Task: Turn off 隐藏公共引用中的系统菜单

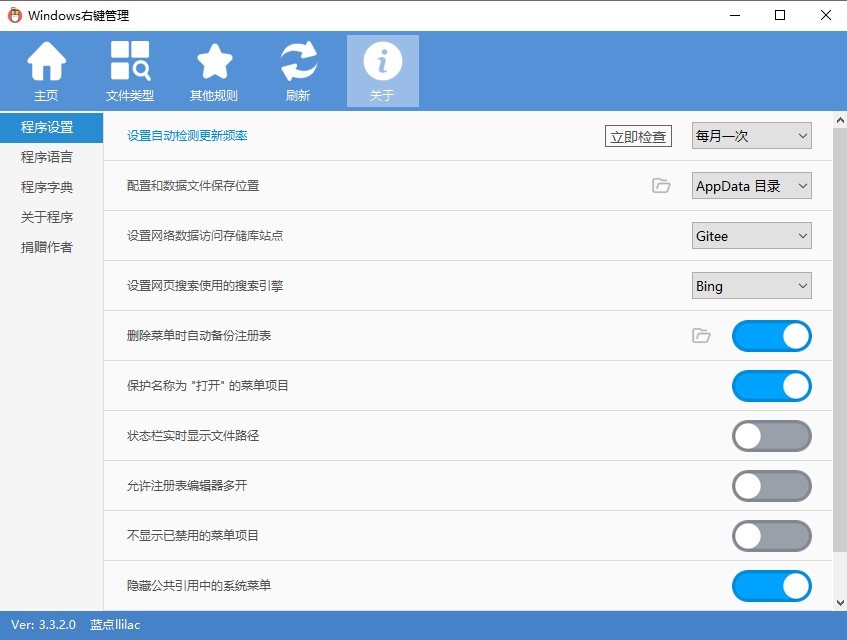Action: point(771,586)
